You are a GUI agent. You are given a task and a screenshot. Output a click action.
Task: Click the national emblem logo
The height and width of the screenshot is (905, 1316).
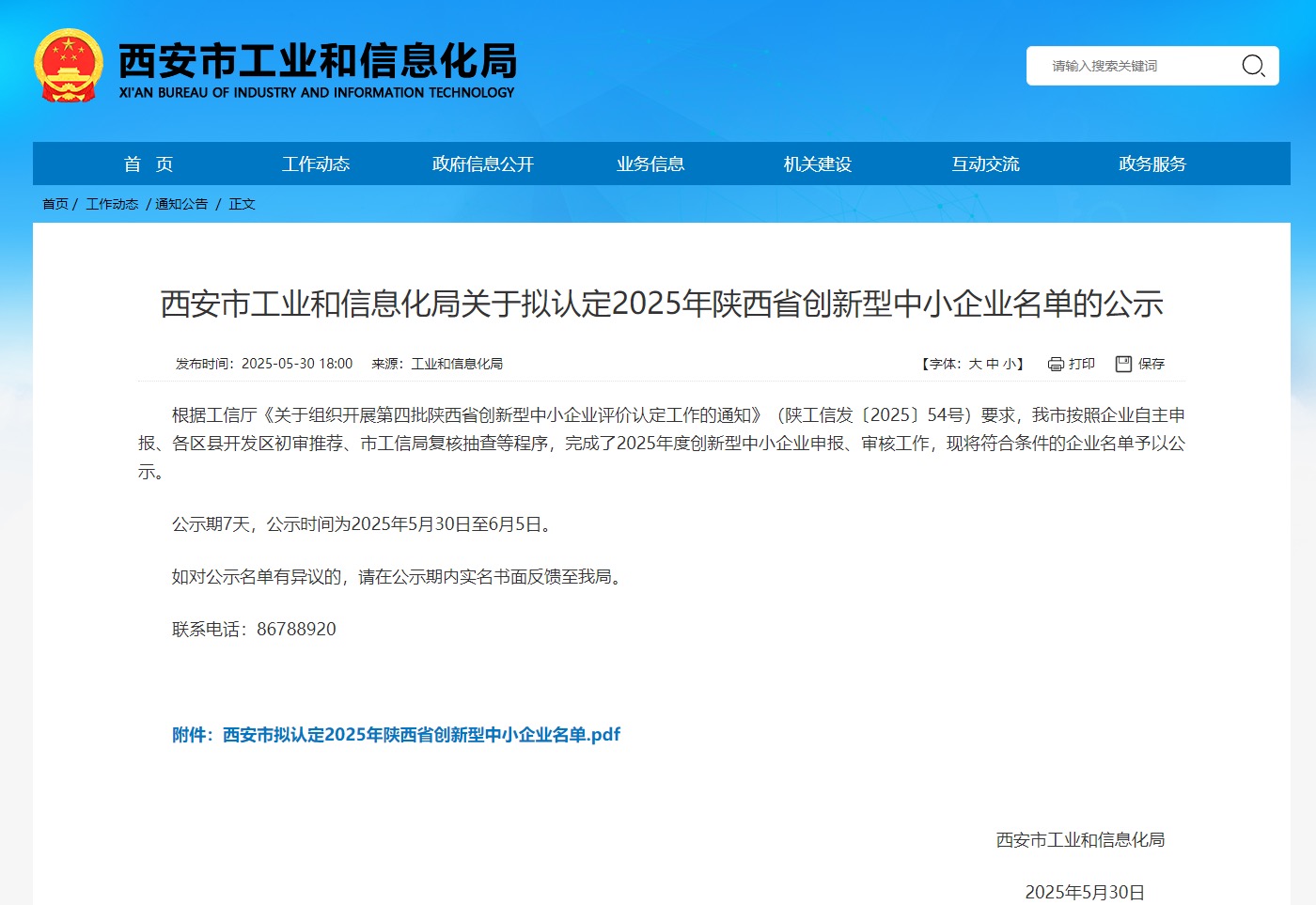tap(68, 66)
